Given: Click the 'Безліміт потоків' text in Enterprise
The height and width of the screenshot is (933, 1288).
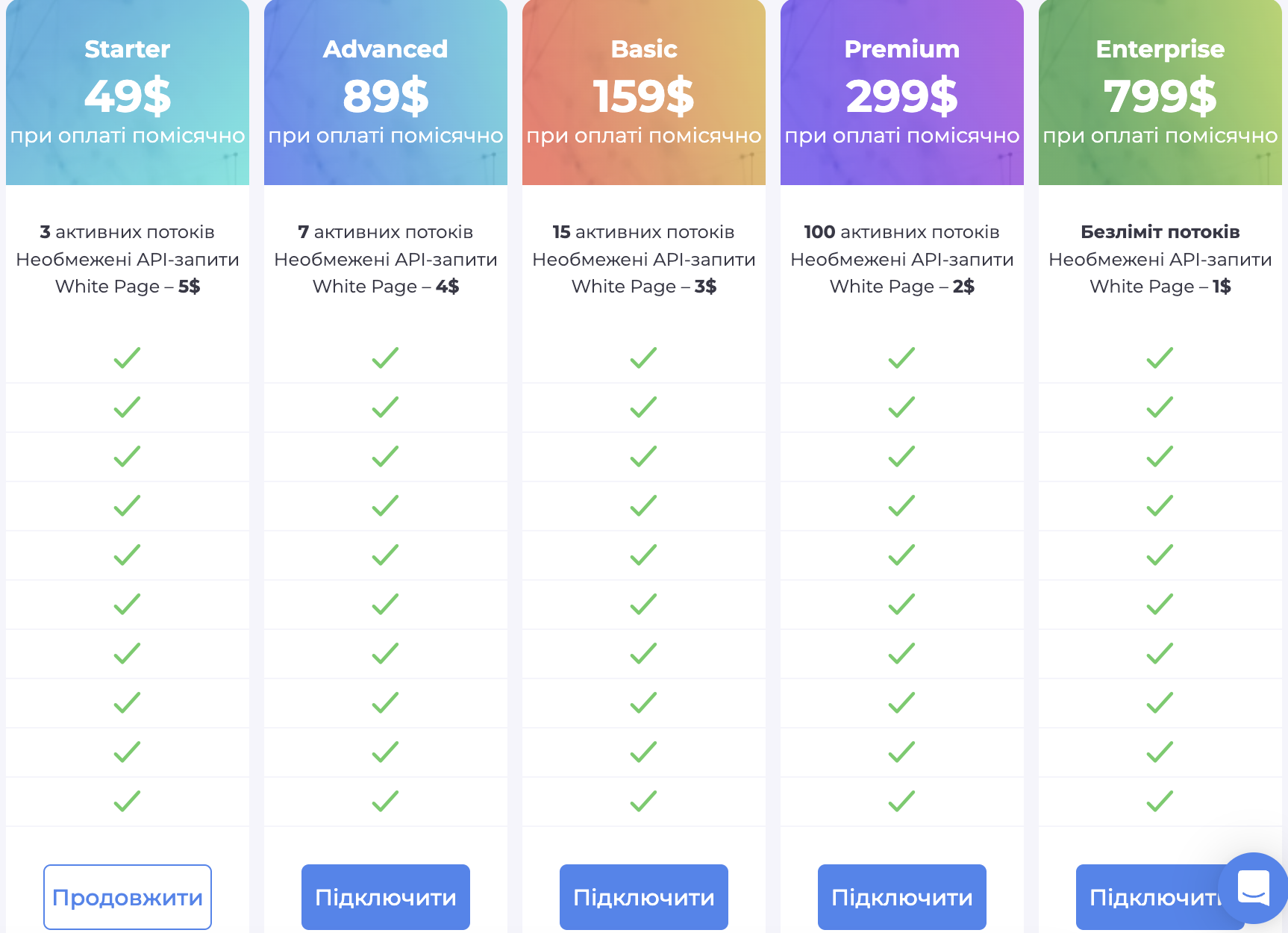Looking at the screenshot, I should 1160,232.
